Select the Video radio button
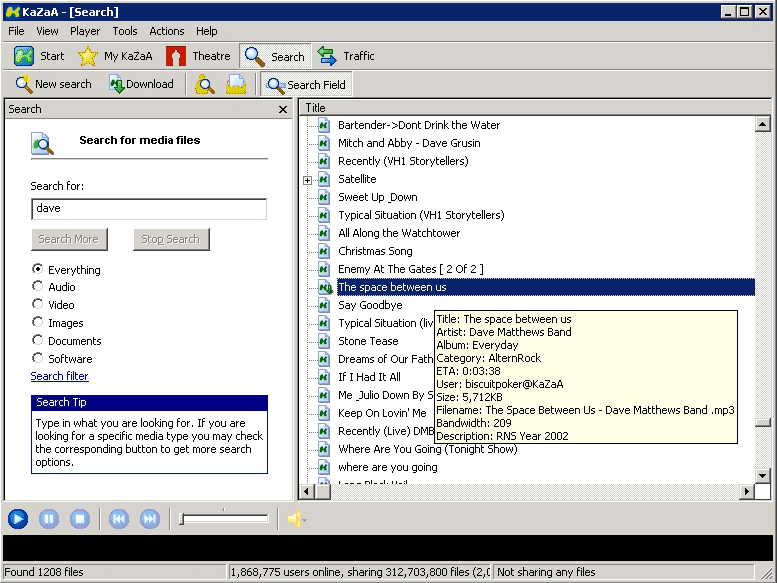Viewport: 777px width, 583px height. (x=37, y=304)
